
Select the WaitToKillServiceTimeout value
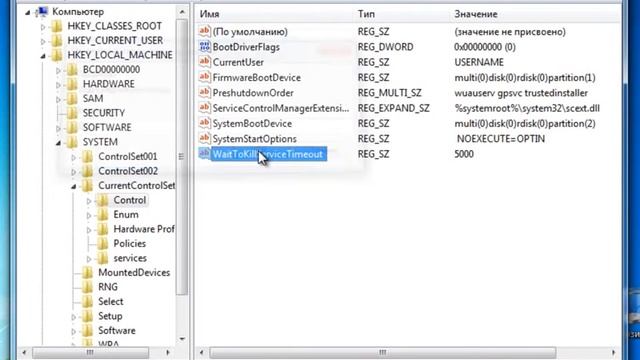click(268, 154)
